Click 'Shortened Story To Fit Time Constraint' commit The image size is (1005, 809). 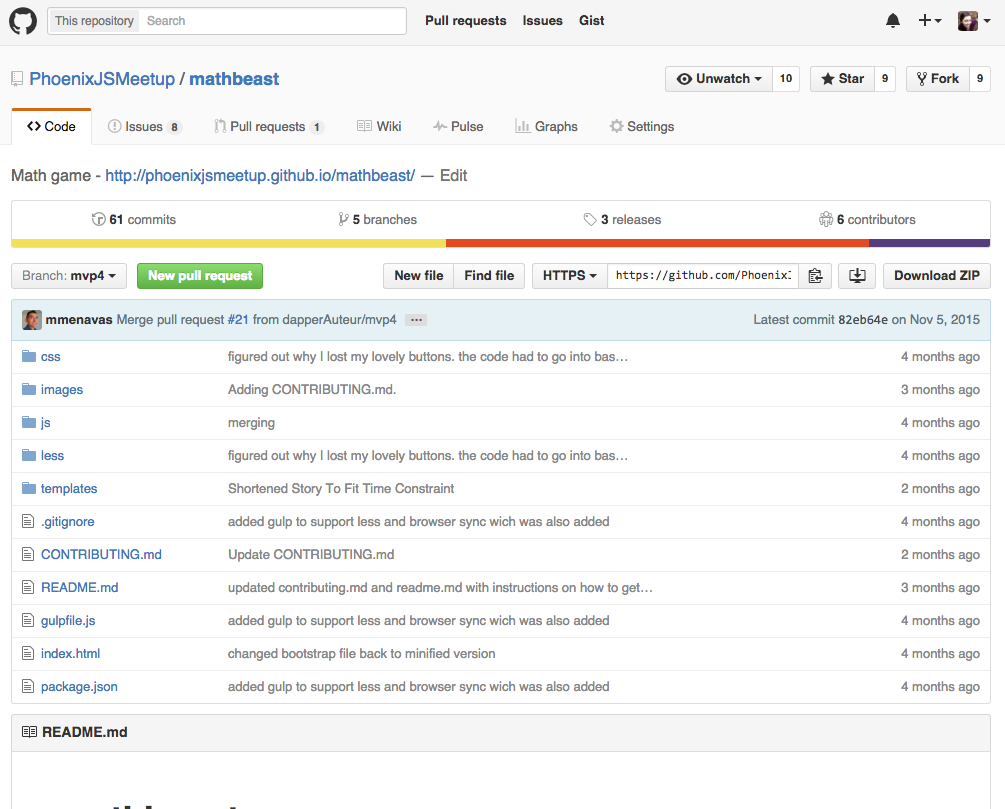(x=341, y=488)
